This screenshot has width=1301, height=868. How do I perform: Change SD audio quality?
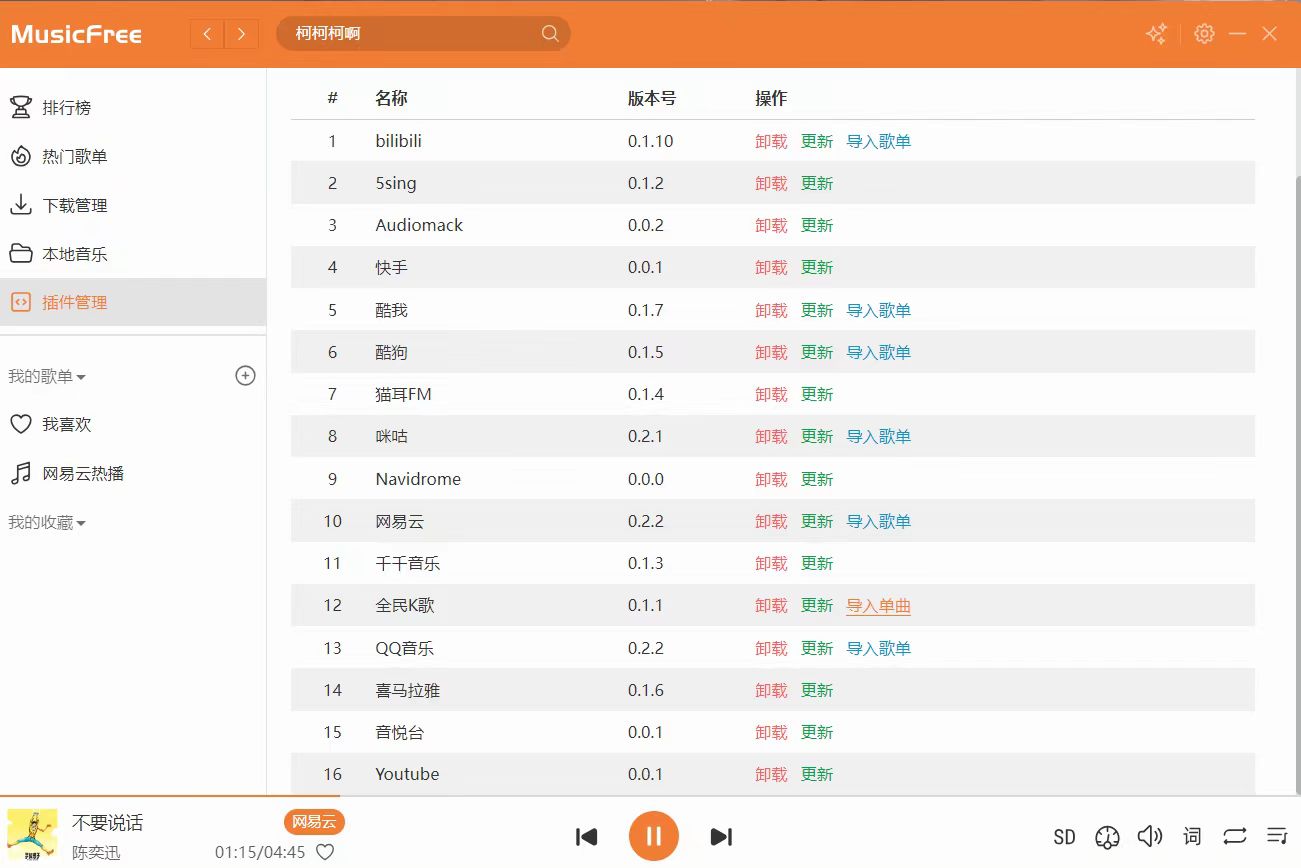(x=1064, y=837)
